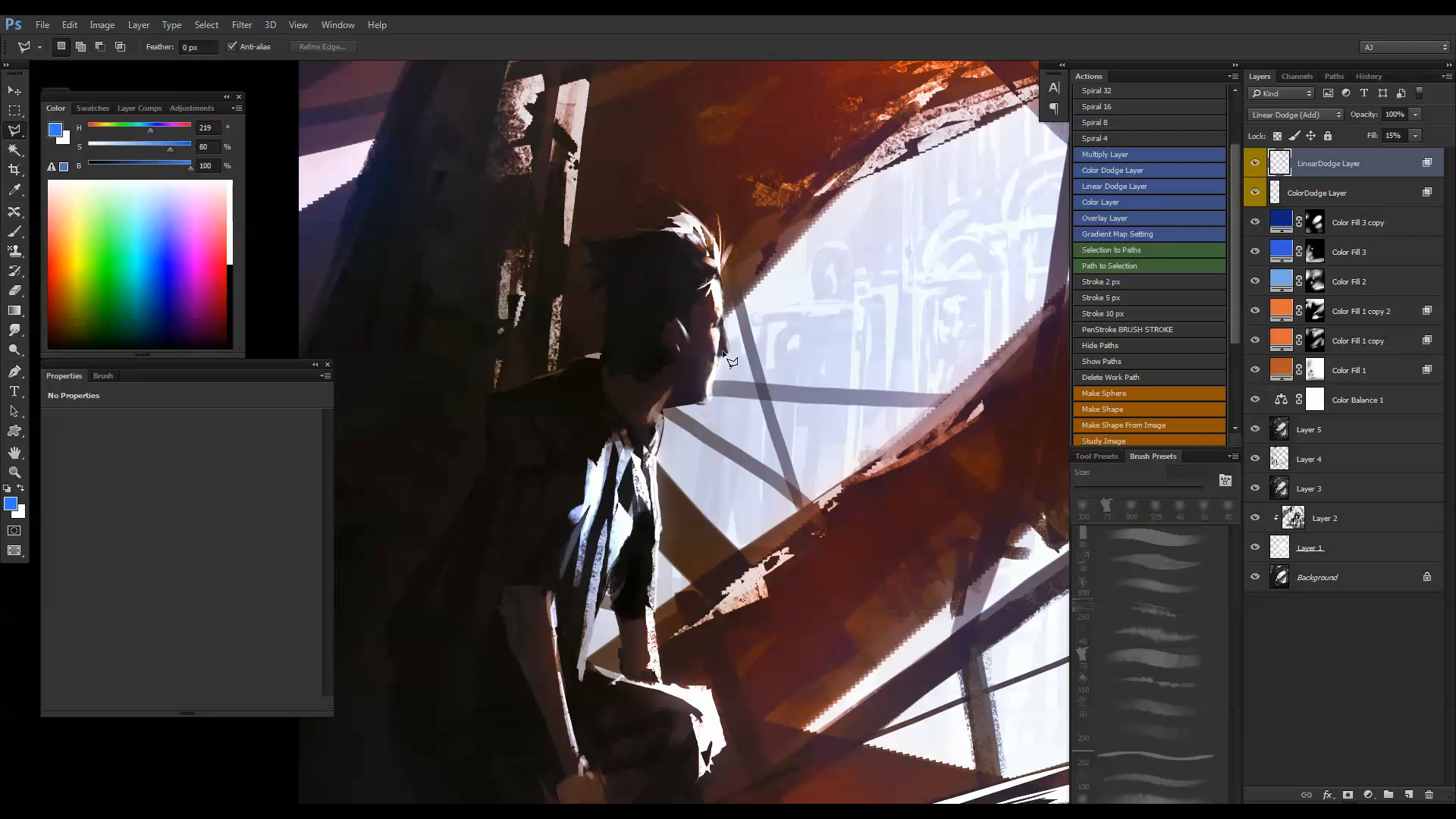Screen dimensions: 1456x819
Task: Switch to the Channels tab
Action: [x=1296, y=77]
